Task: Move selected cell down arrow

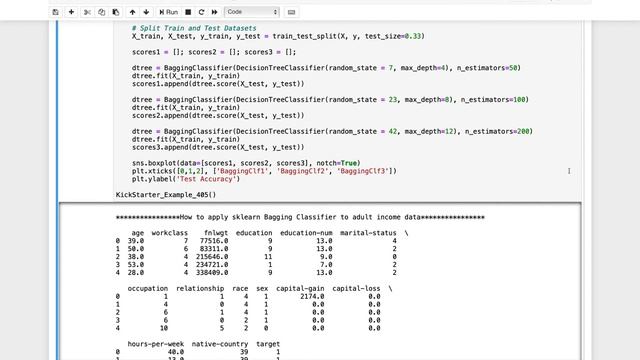Action: [x=146, y=12]
